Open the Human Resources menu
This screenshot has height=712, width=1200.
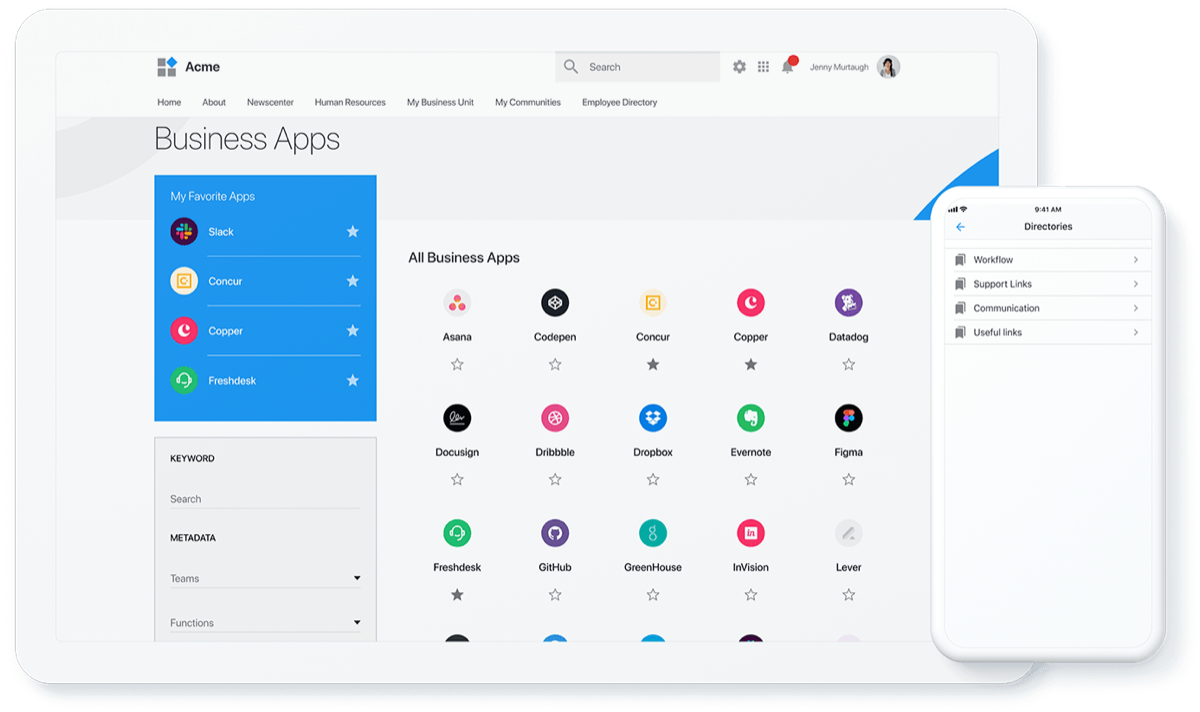pyautogui.click(x=350, y=102)
